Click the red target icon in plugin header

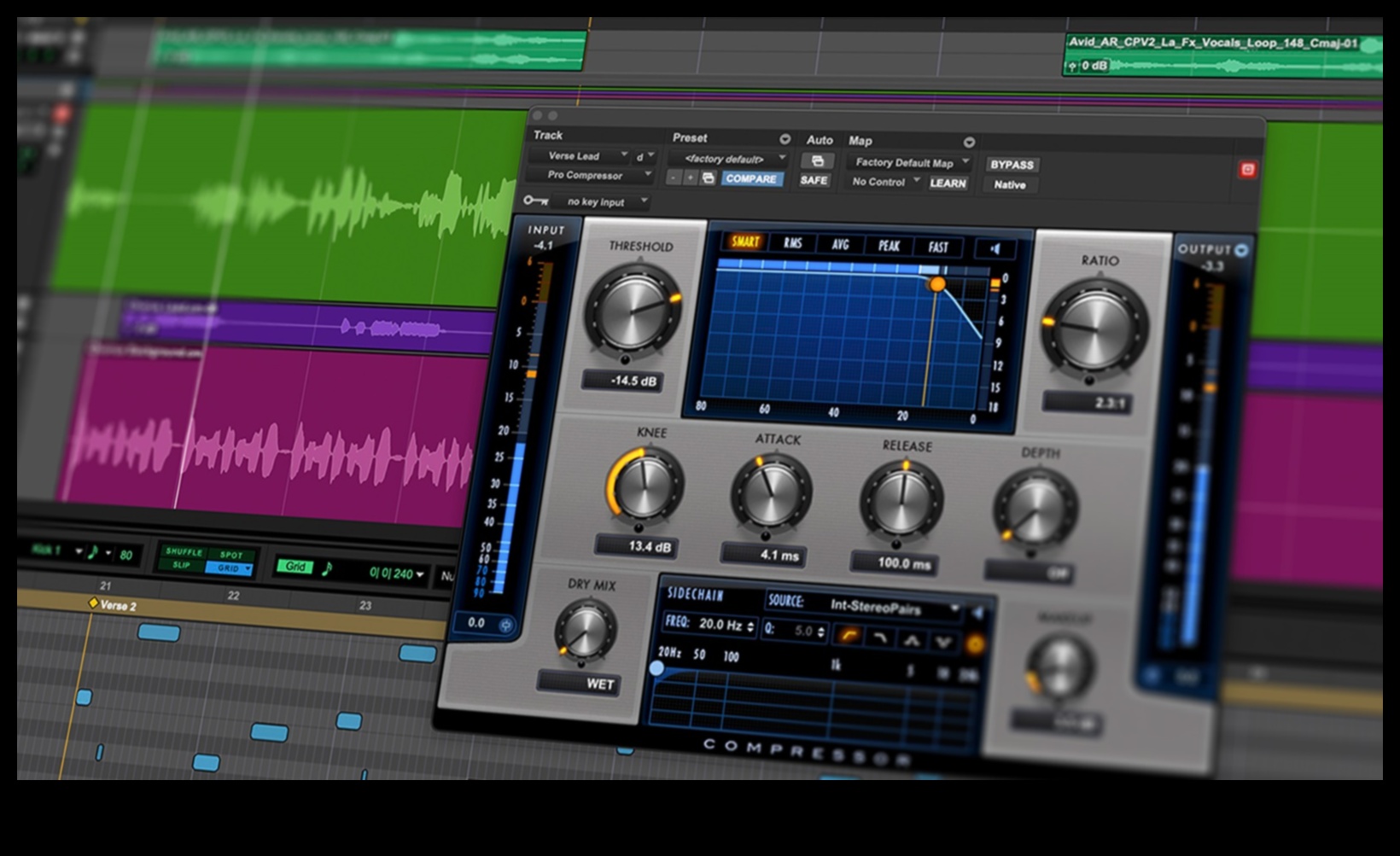[1247, 170]
